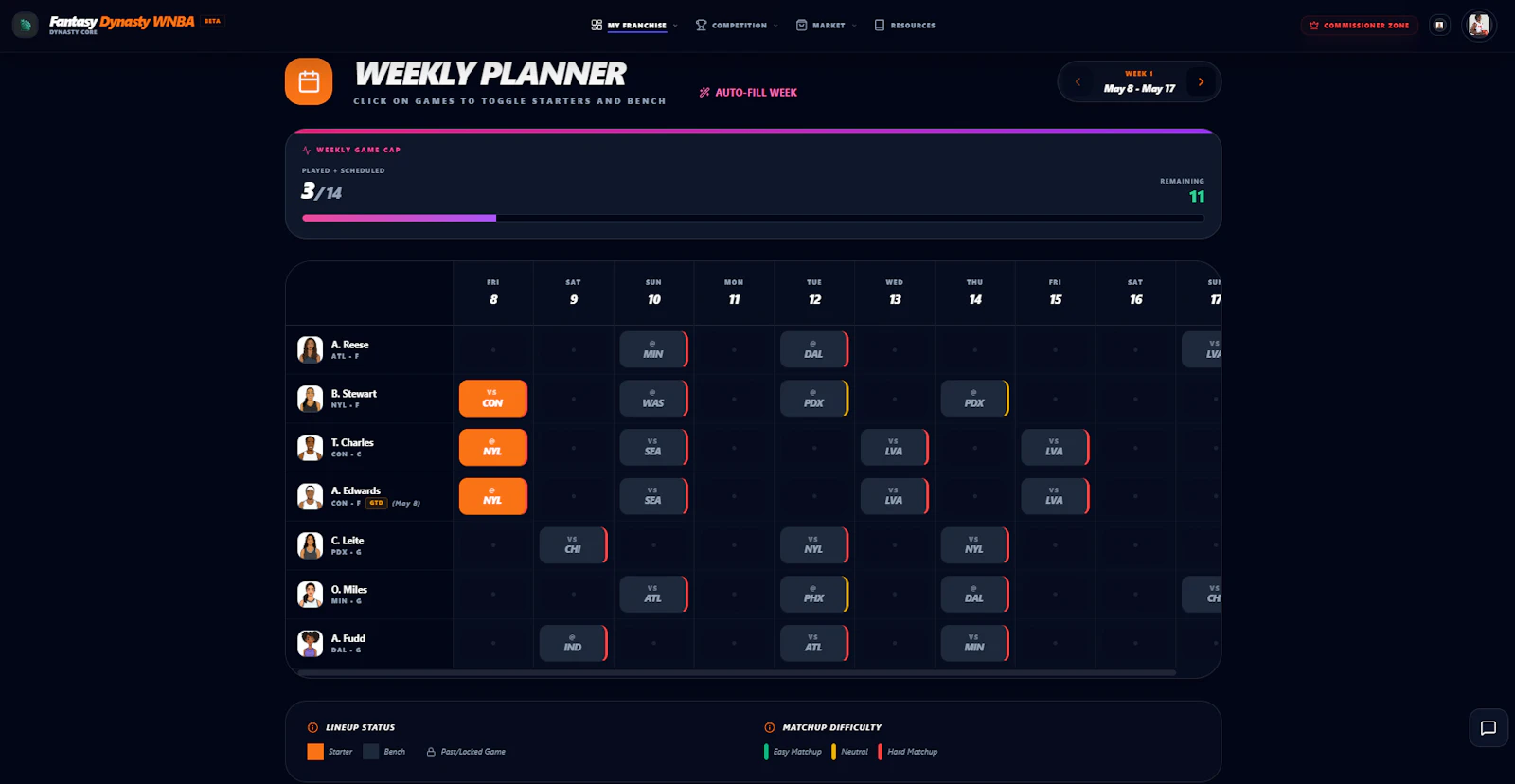
Task: Click the BETA badge next to logo
Action: pos(212,21)
